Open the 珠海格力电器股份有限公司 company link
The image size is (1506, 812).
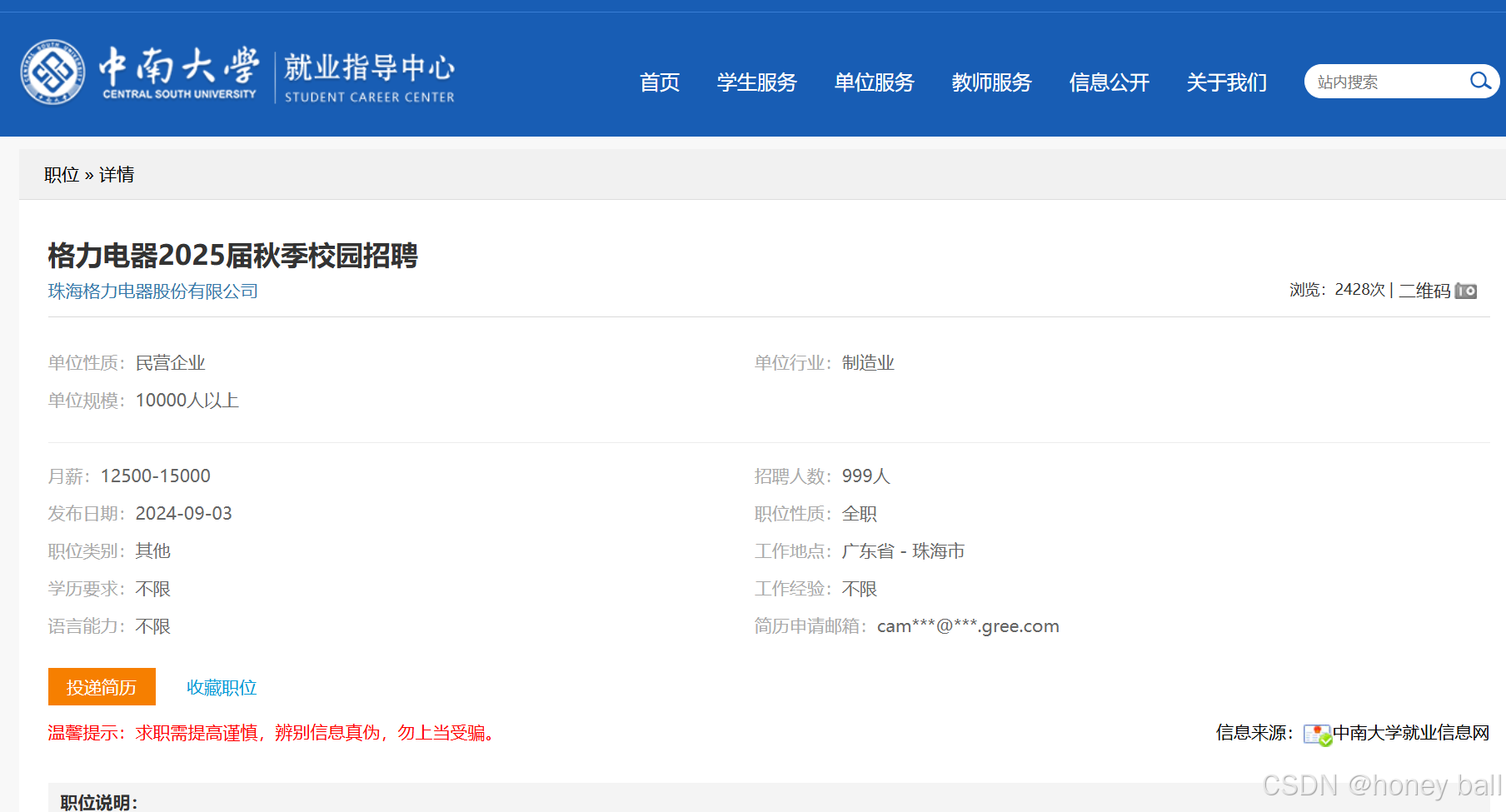click(x=153, y=291)
